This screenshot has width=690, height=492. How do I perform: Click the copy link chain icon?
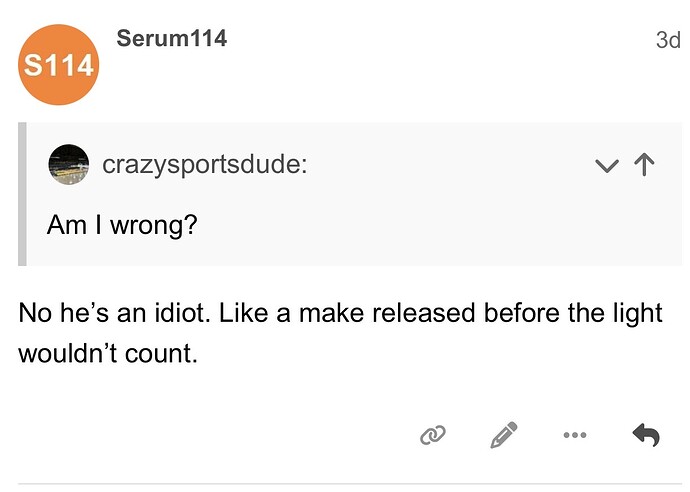click(433, 435)
